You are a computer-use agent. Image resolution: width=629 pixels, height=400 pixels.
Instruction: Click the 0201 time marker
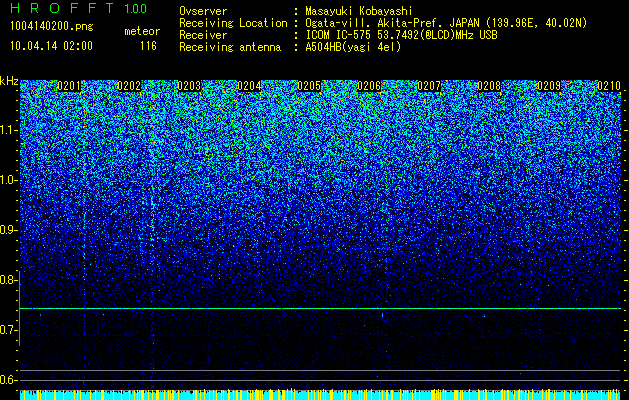pos(69,86)
